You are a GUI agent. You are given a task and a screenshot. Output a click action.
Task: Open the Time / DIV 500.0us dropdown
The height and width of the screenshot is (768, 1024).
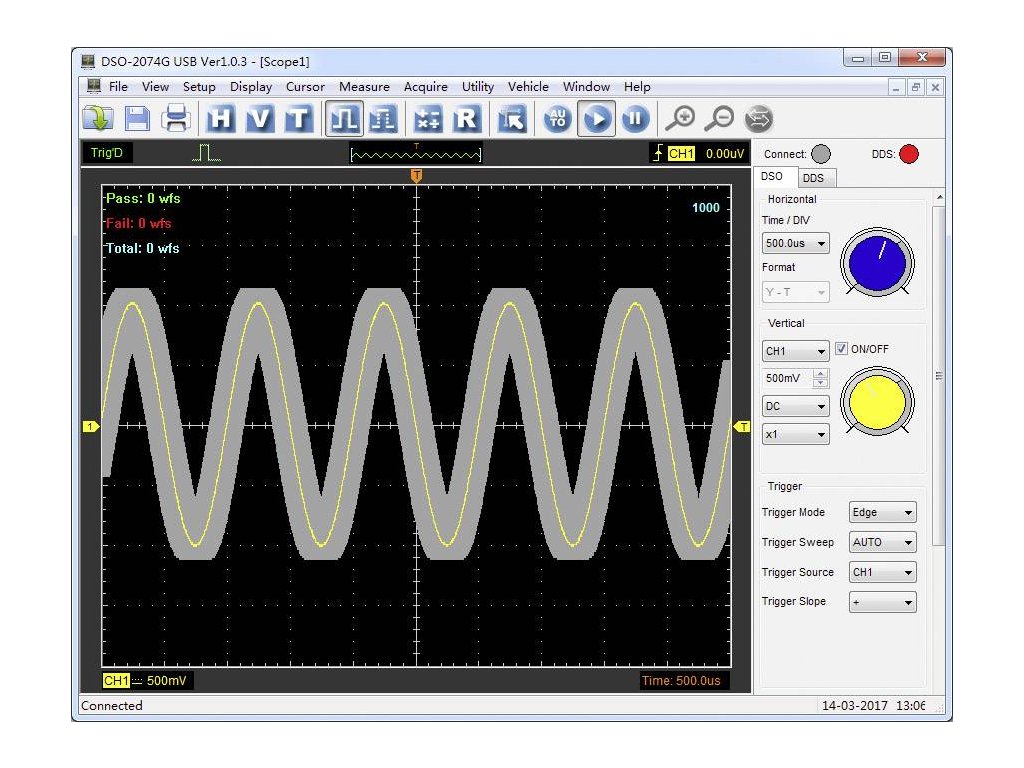(x=795, y=243)
